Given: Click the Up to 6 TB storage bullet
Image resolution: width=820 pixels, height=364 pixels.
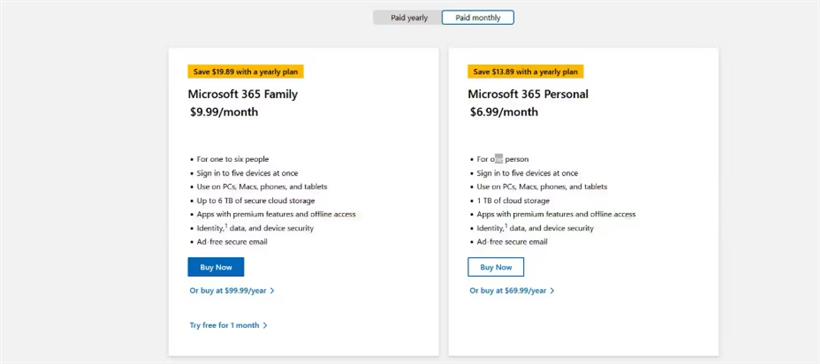Looking at the screenshot, I should coord(256,201).
